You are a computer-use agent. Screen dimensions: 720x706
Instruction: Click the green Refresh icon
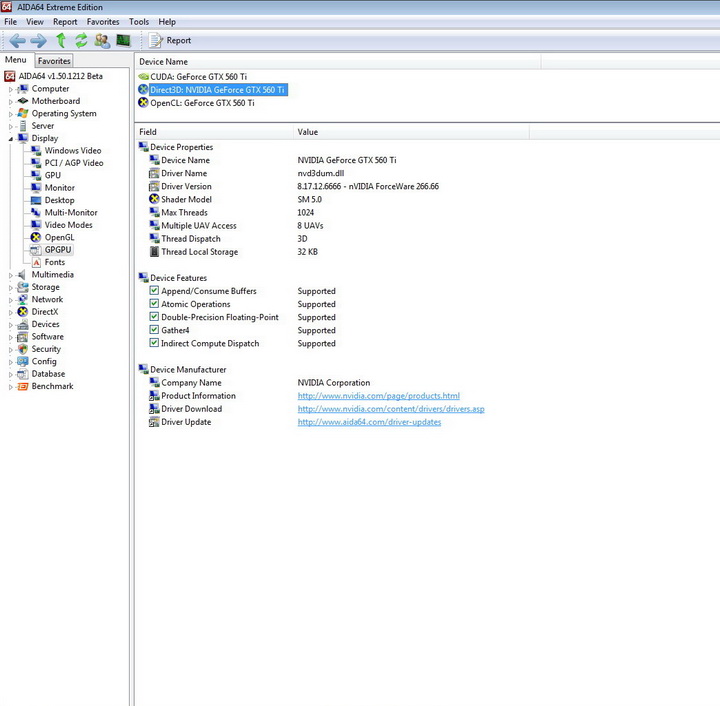[x=81, y=40]
